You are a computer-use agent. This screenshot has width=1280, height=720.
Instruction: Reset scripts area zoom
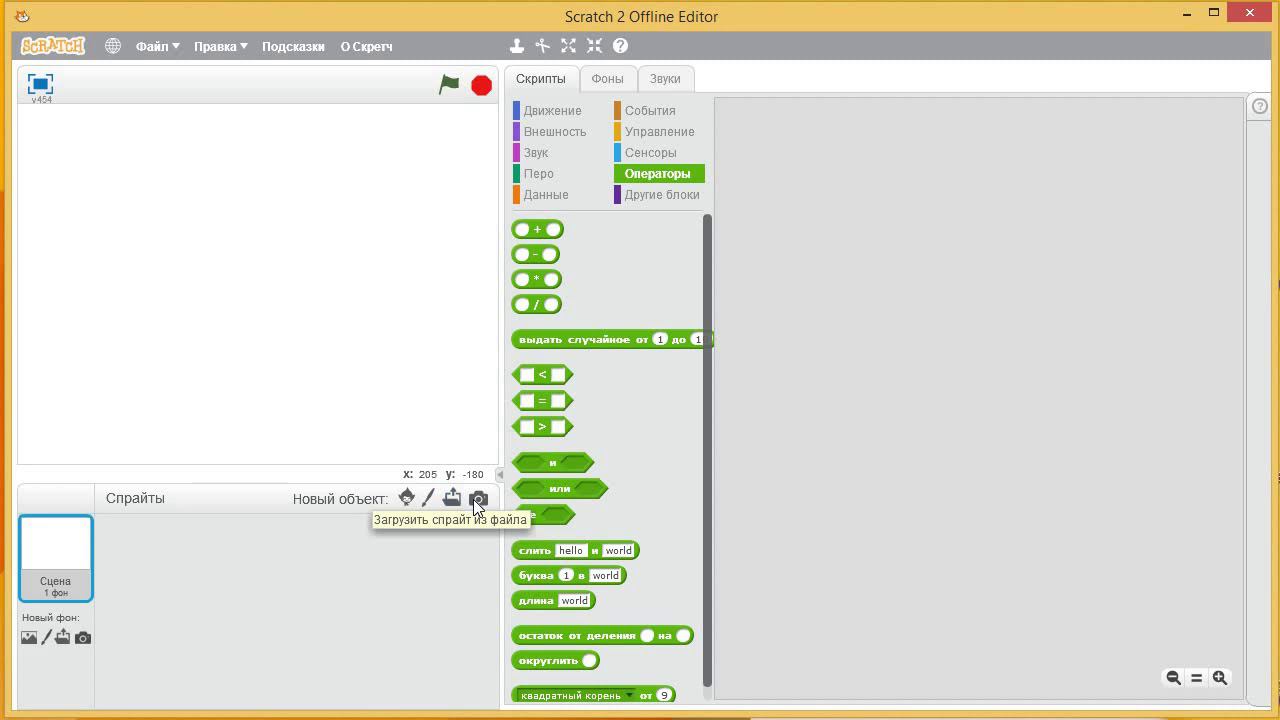point(1196,677)
